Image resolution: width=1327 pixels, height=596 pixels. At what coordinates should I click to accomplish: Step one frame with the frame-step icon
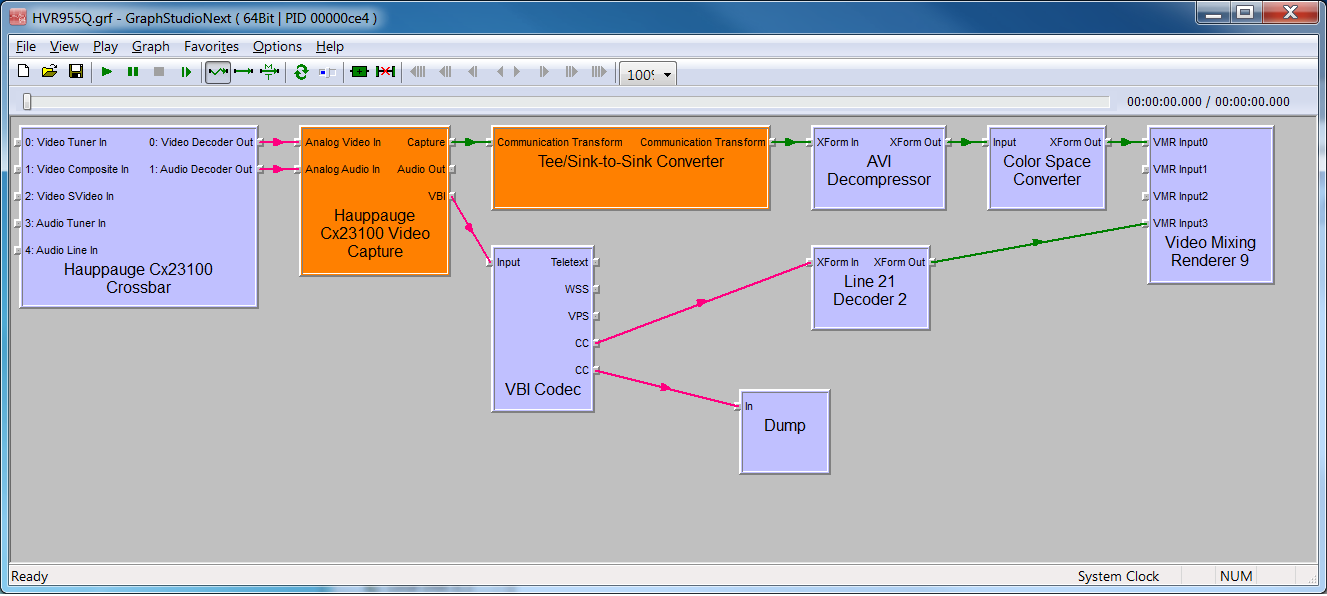coord(185,72)
